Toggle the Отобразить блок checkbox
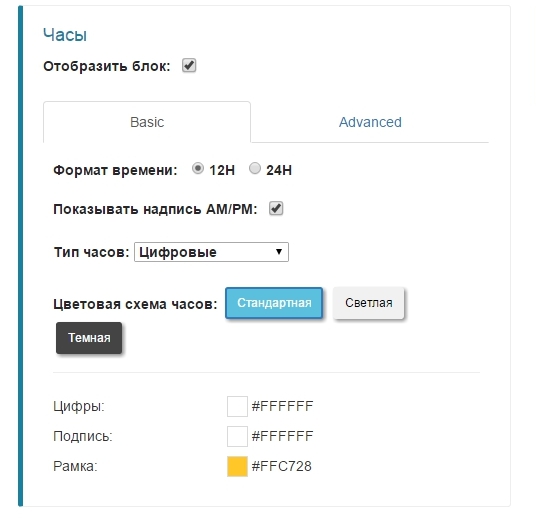This screenshot has width=536, height=521. click(x=189, y=65)
